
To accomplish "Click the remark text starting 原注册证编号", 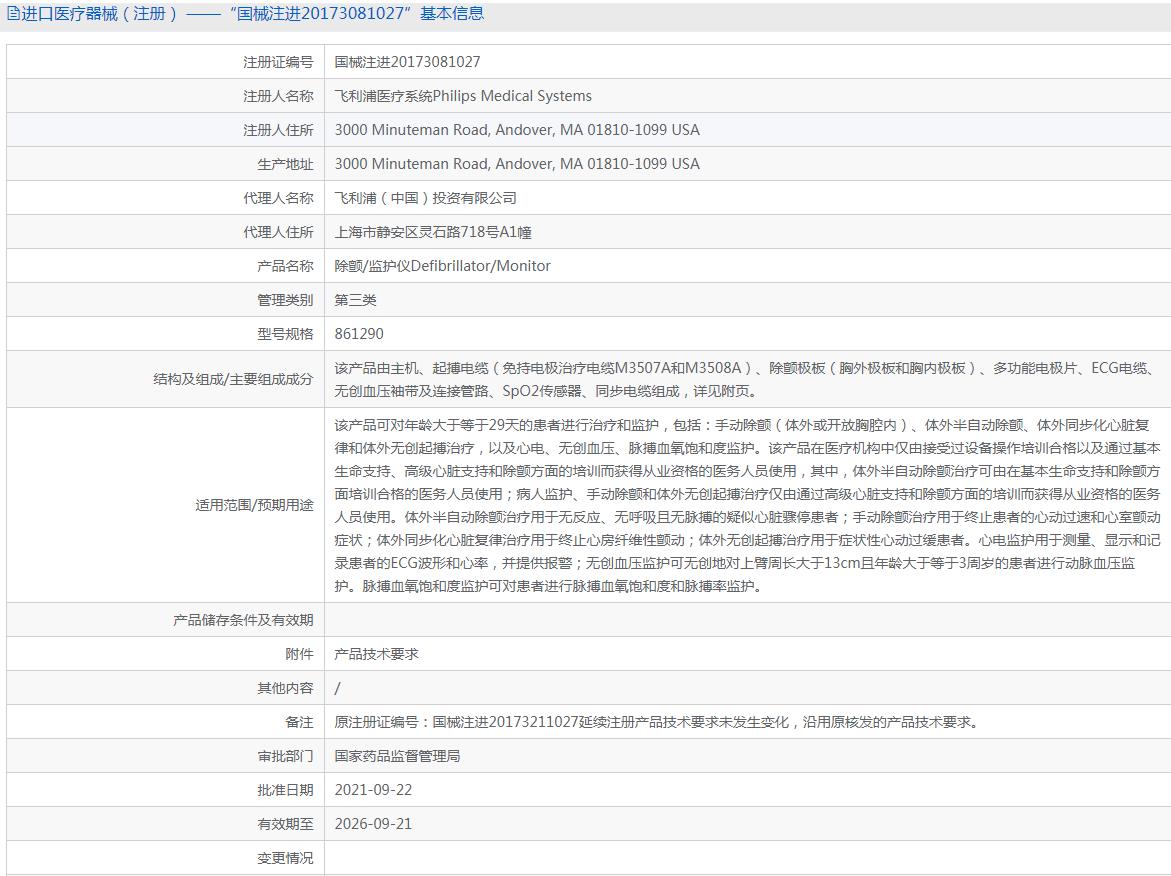I will click(x=657, y=723).
